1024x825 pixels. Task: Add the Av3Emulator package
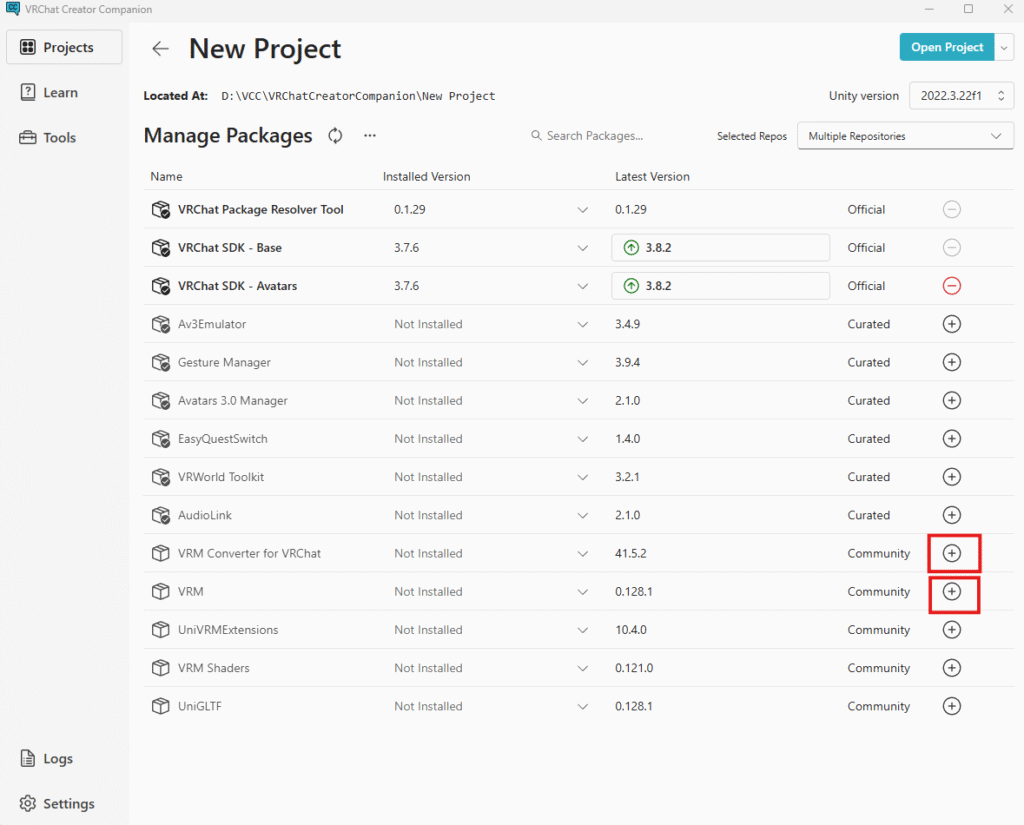click(x=952, y=324)
